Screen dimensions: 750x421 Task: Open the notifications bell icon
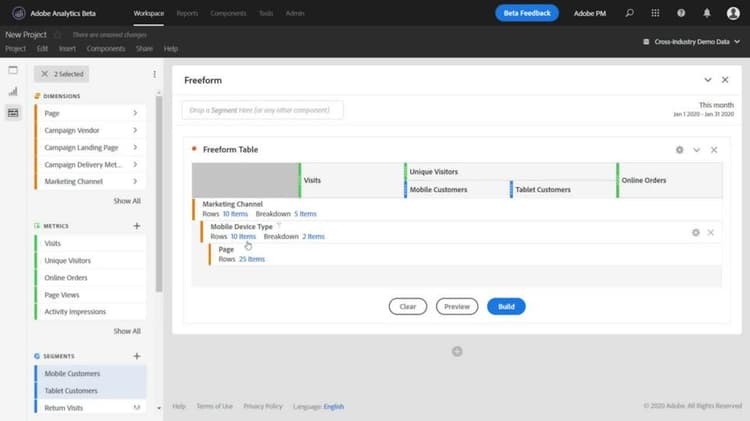pyautogui.click(x=707, y=13)
